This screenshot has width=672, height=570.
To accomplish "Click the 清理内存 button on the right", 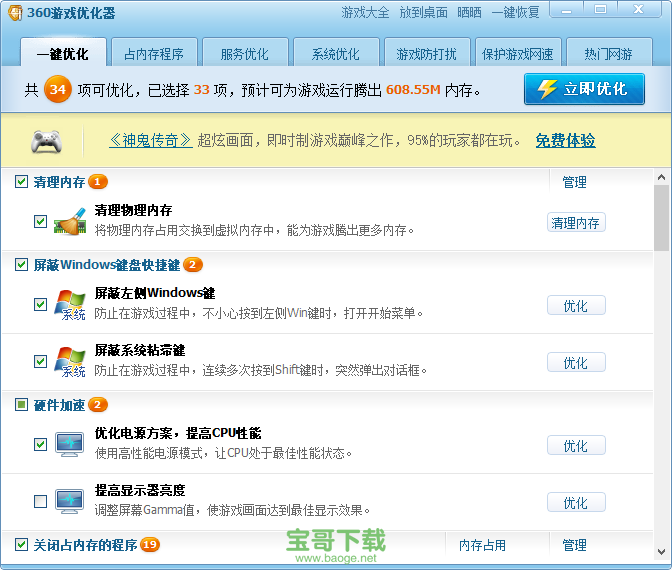I will click(x=576, y=223).
